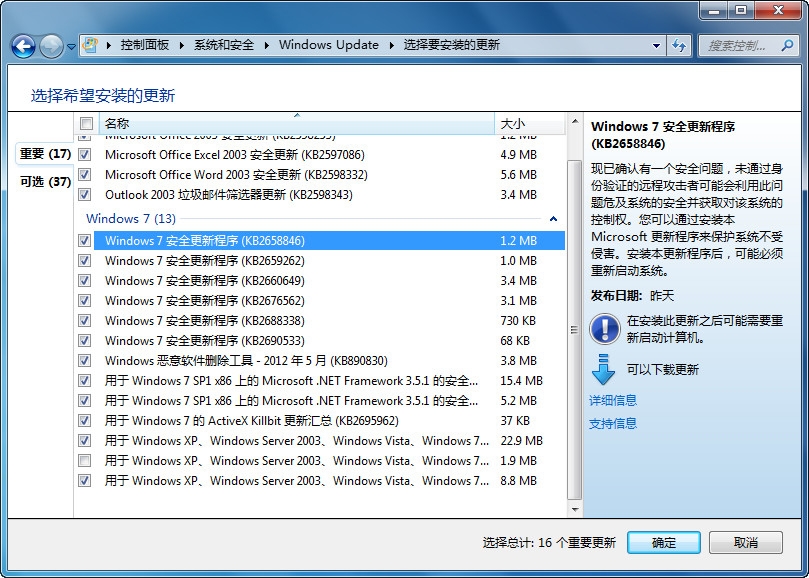This screenshot has width=809, height=578.
Task: Open address bar history dropdown arrow
Action: [656, 45]
